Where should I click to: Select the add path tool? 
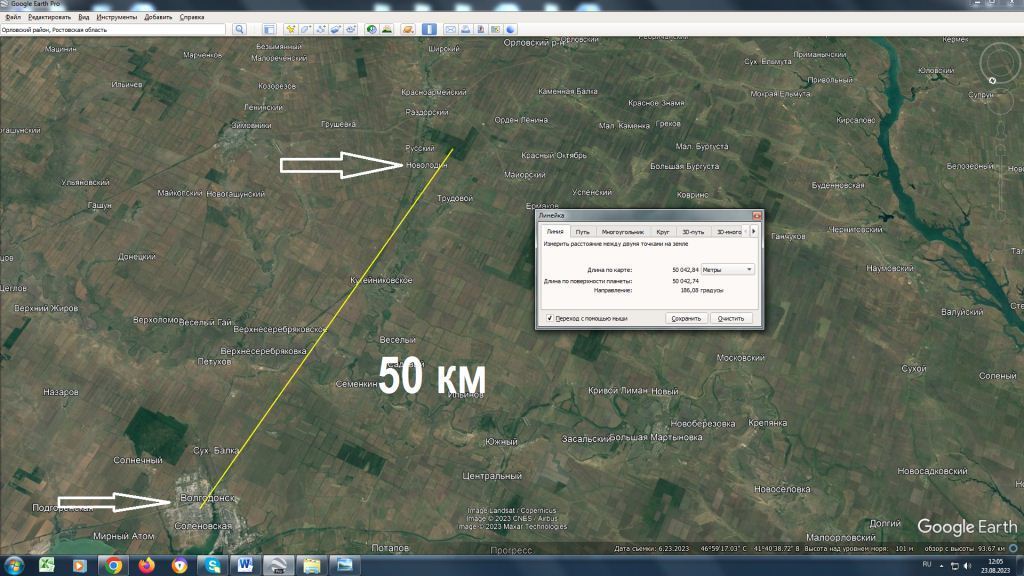322,30
